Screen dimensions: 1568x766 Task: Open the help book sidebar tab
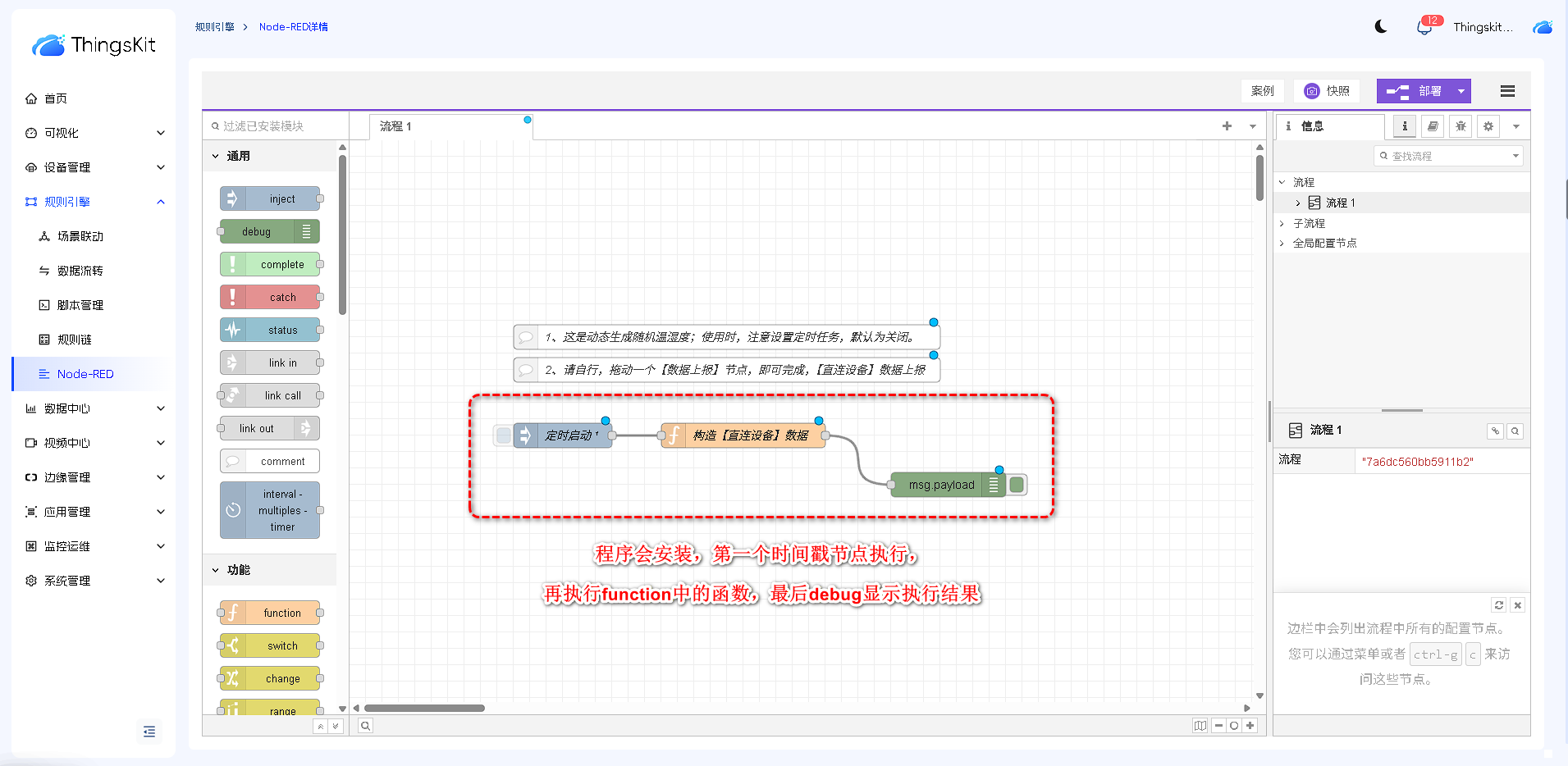[x=1433, y=126]
